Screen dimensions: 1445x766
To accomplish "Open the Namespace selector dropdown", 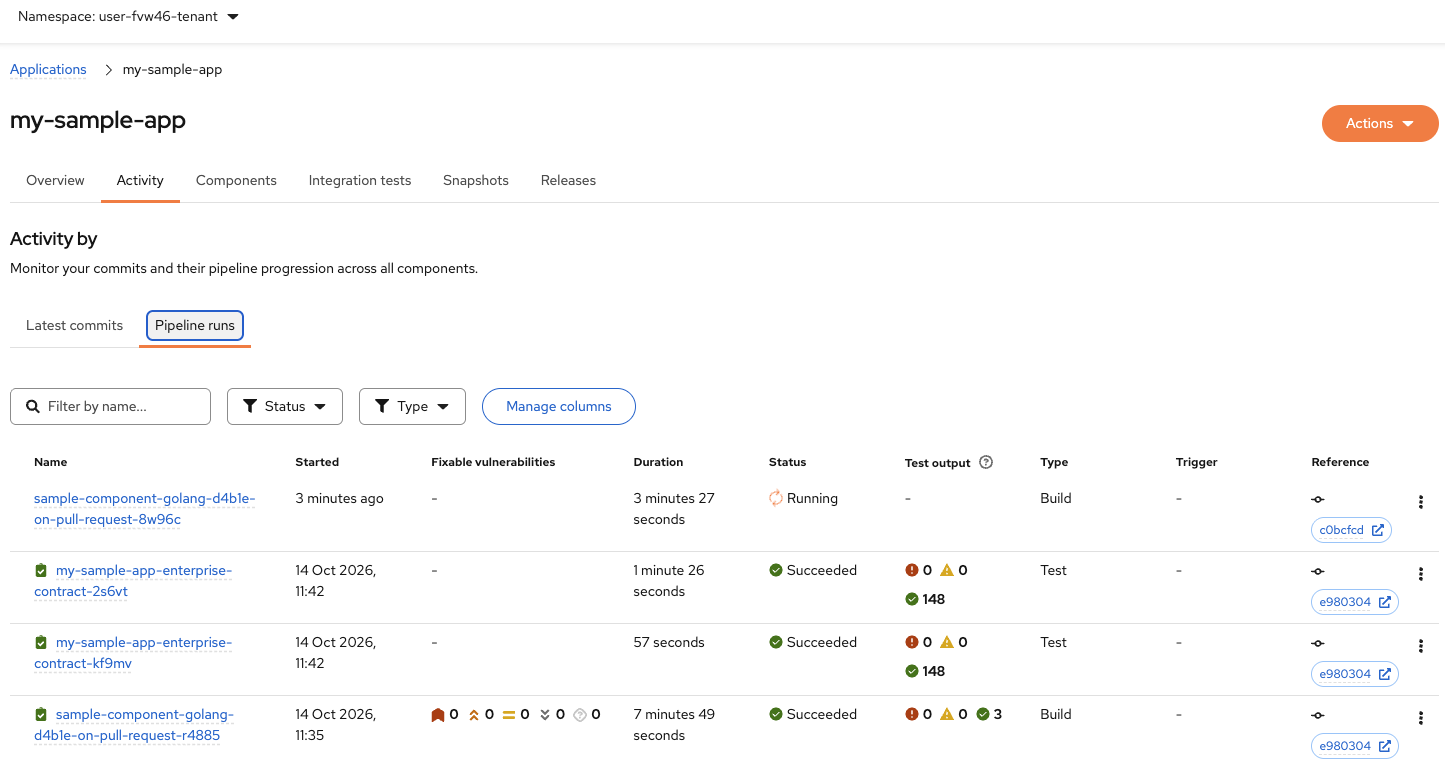I will point(128,16).
